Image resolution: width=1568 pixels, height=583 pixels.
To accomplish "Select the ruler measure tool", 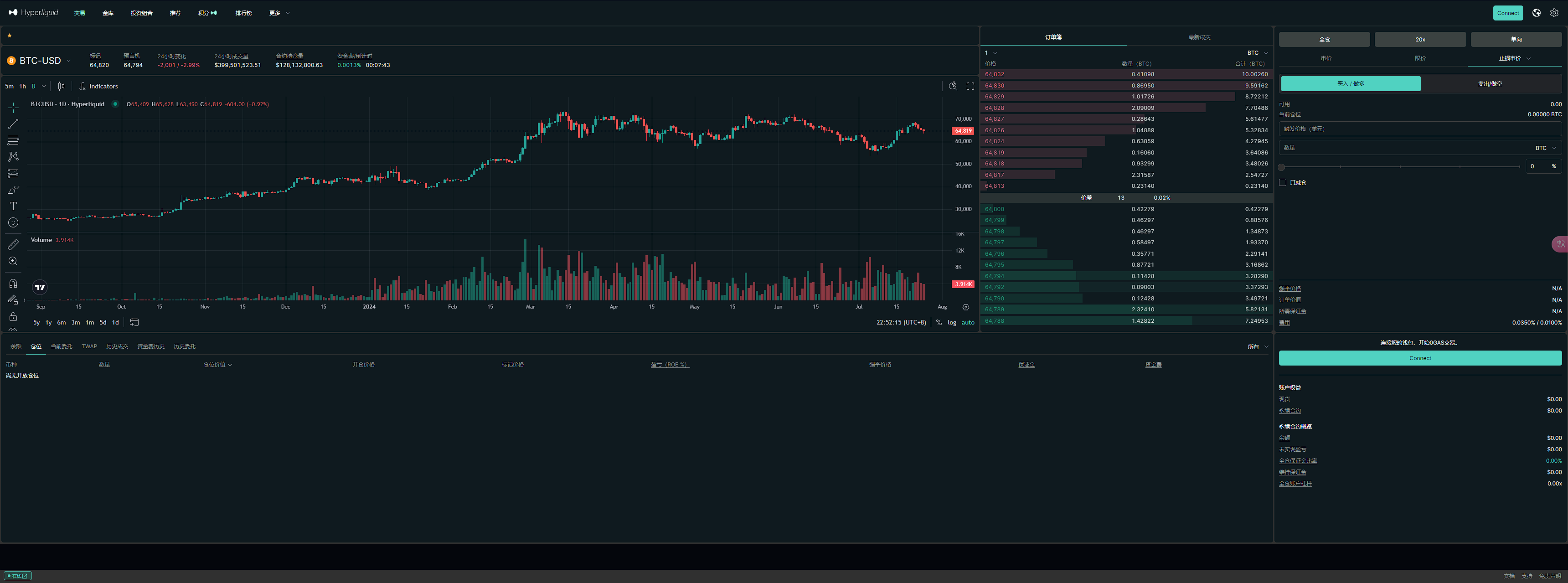I will point(13,245).
